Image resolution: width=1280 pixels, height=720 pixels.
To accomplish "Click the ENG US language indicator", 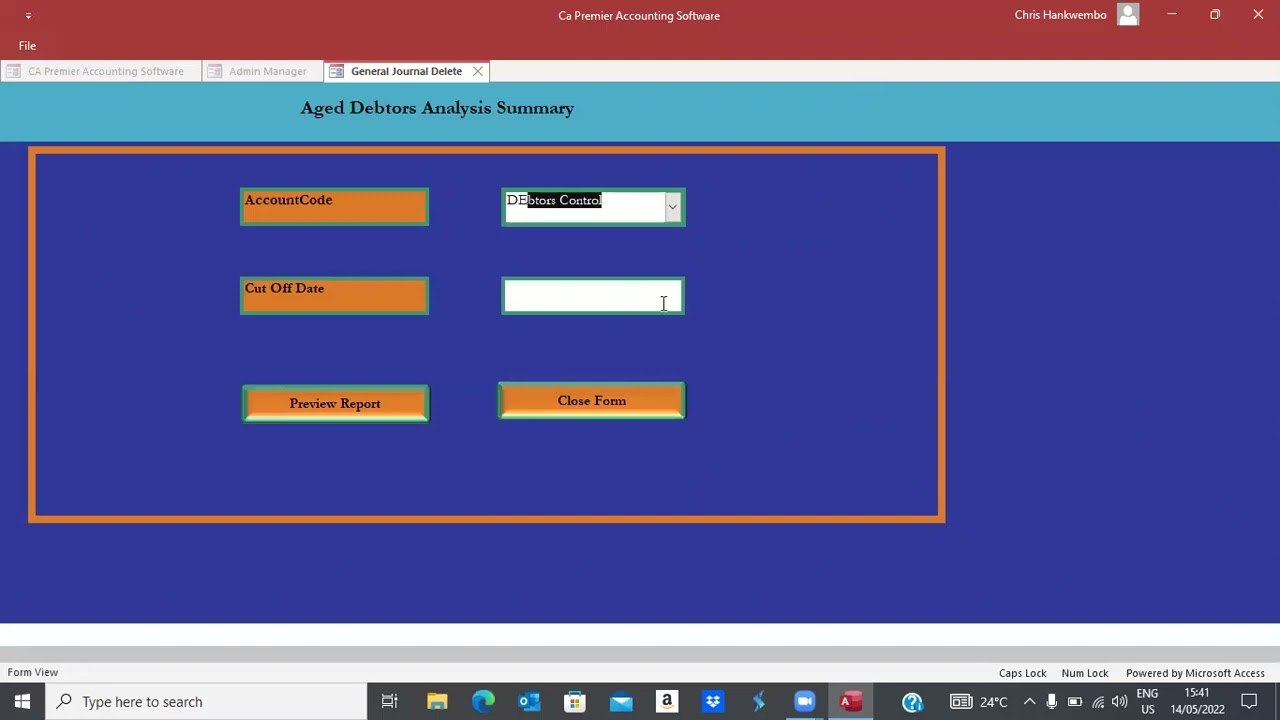I will point(1147,701).
